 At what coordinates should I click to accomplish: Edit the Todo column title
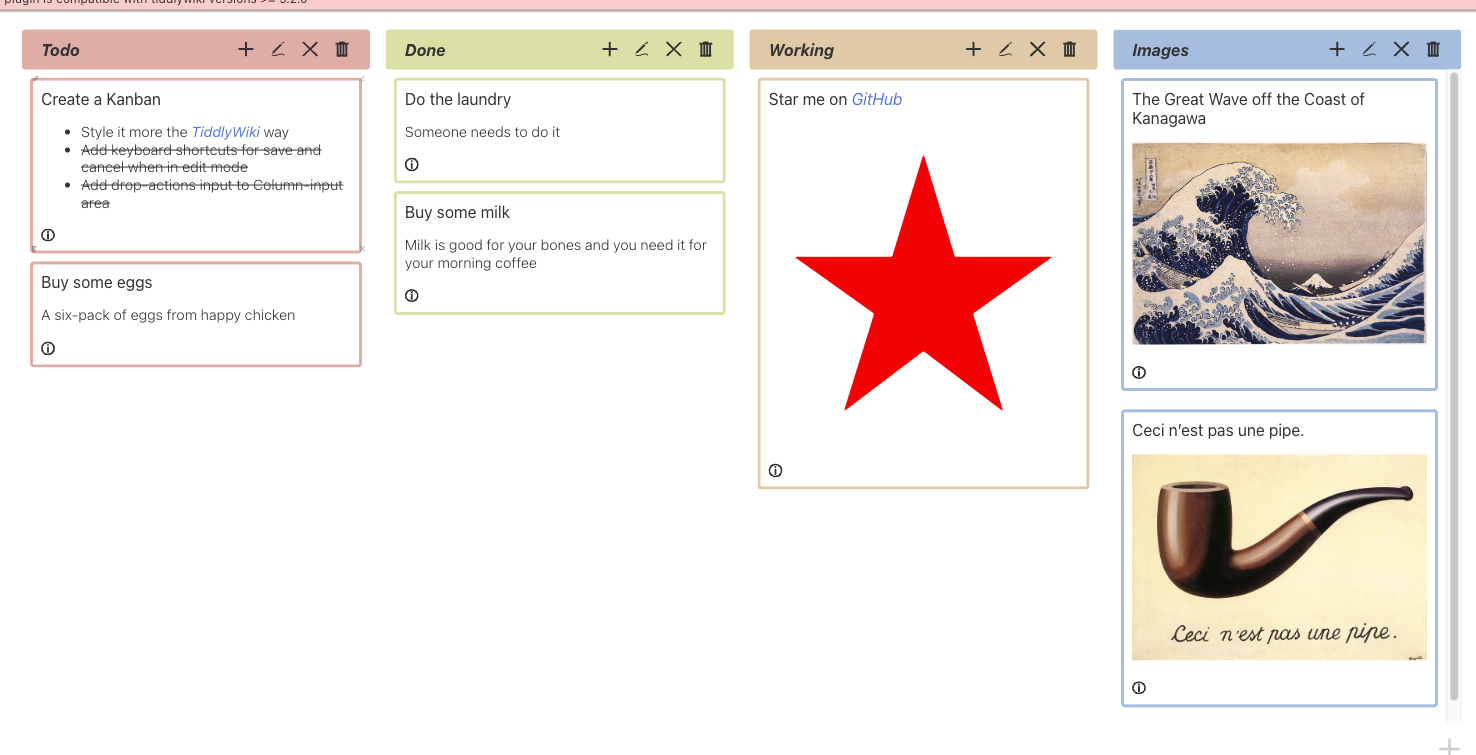278,49
